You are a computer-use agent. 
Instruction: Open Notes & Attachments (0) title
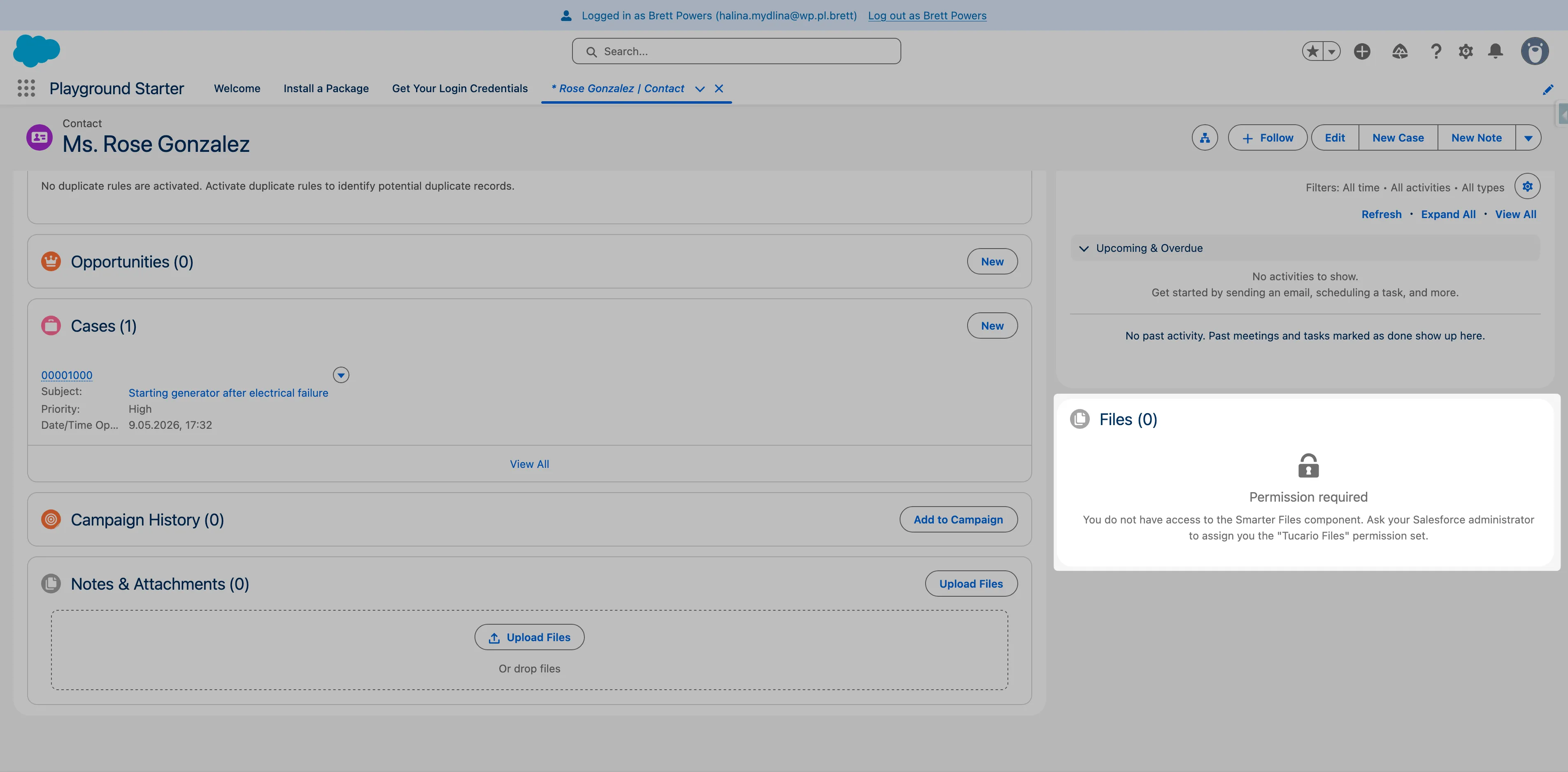click(160, 584)
